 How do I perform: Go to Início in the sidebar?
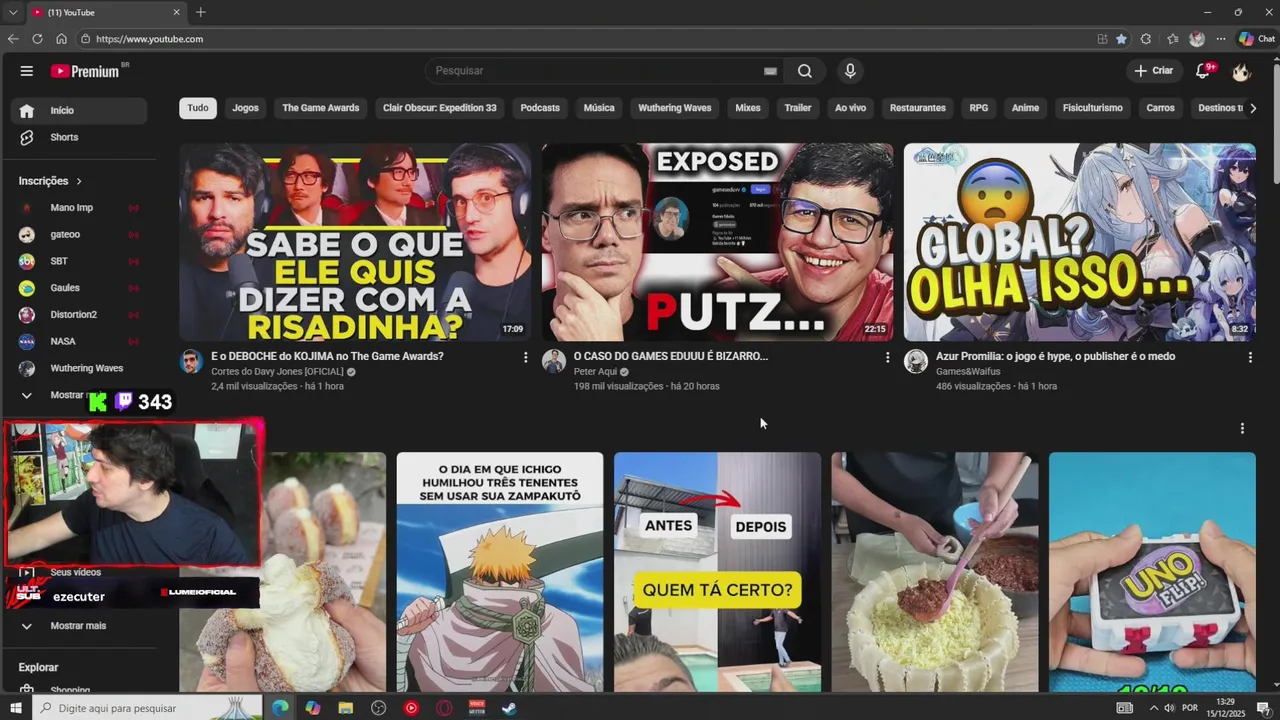pos(80,110)
